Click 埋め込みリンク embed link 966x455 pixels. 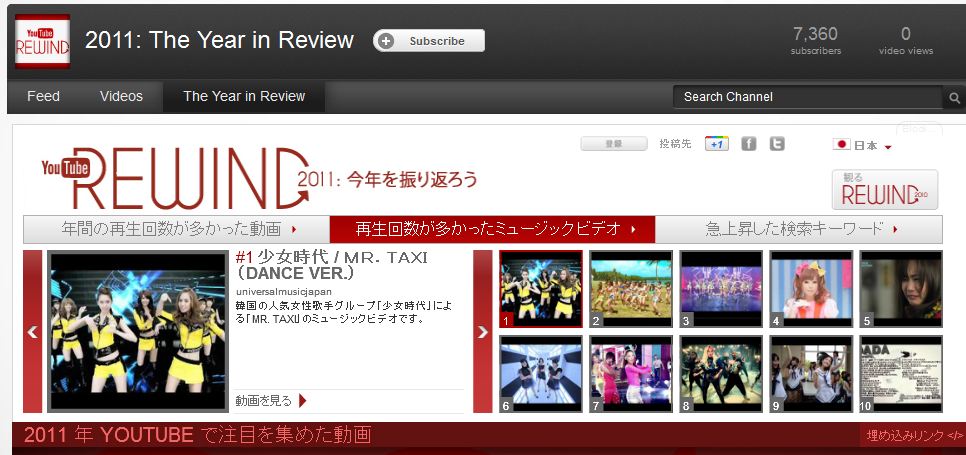pyautogui.click(x=914, y=435)
